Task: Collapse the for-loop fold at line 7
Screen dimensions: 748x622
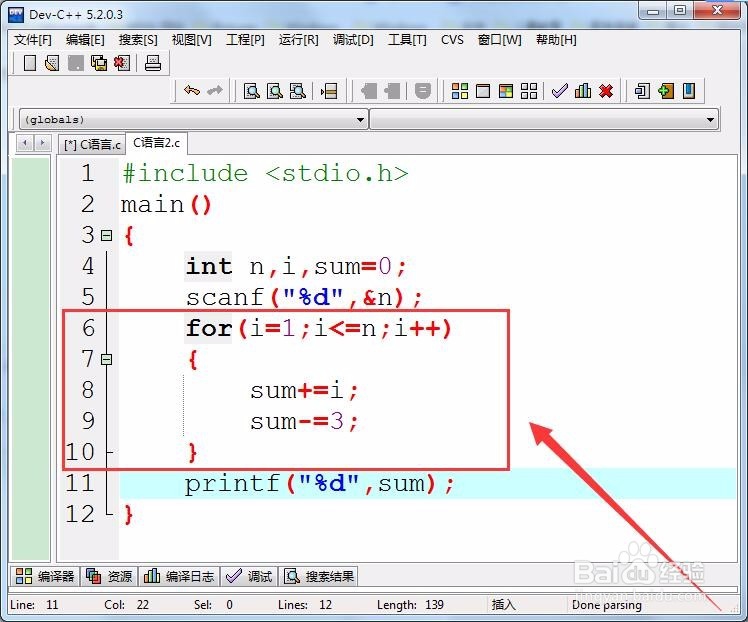Action: click(106, 359)
